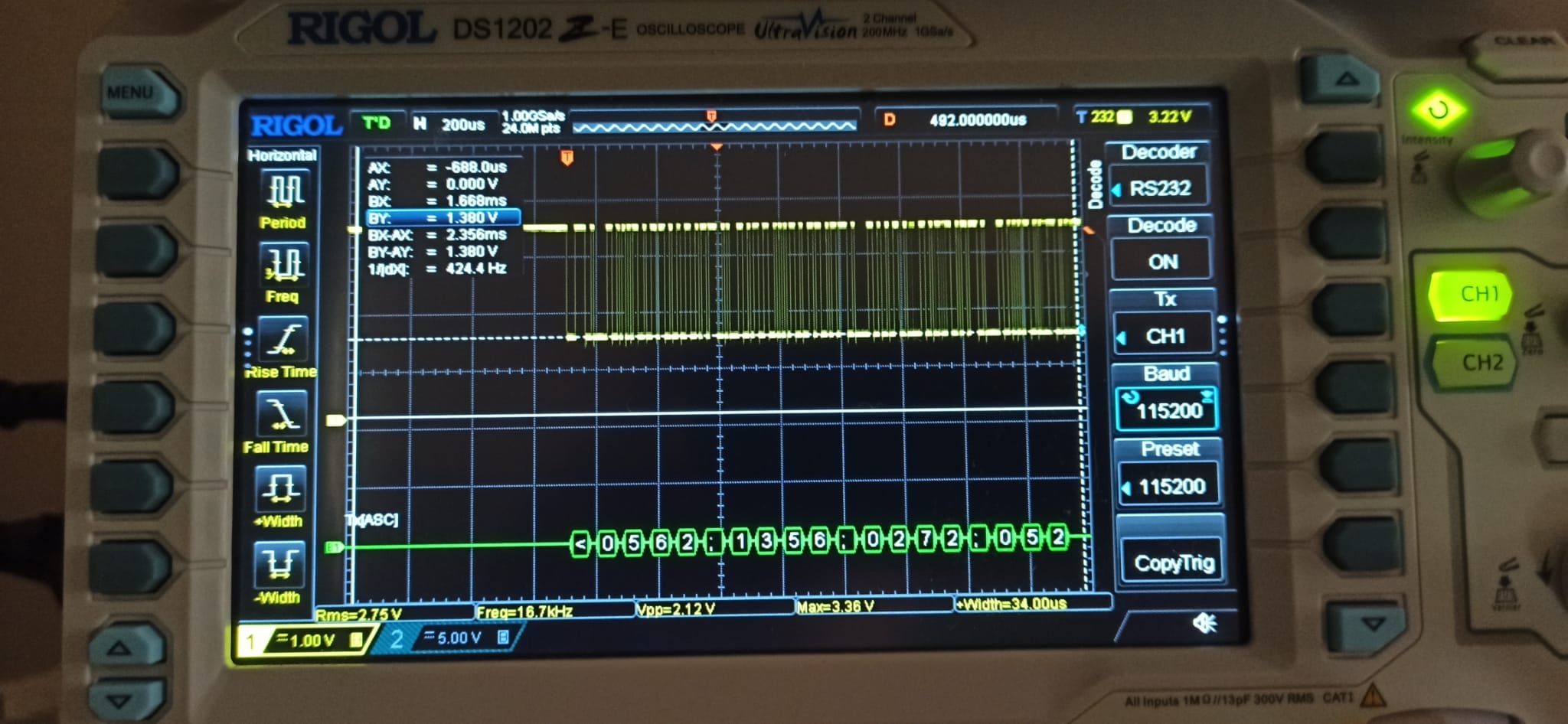Screen dimensions: 1568x724
Task: Adjust the Baud 115200 value field
Action: coord(1167,411)
